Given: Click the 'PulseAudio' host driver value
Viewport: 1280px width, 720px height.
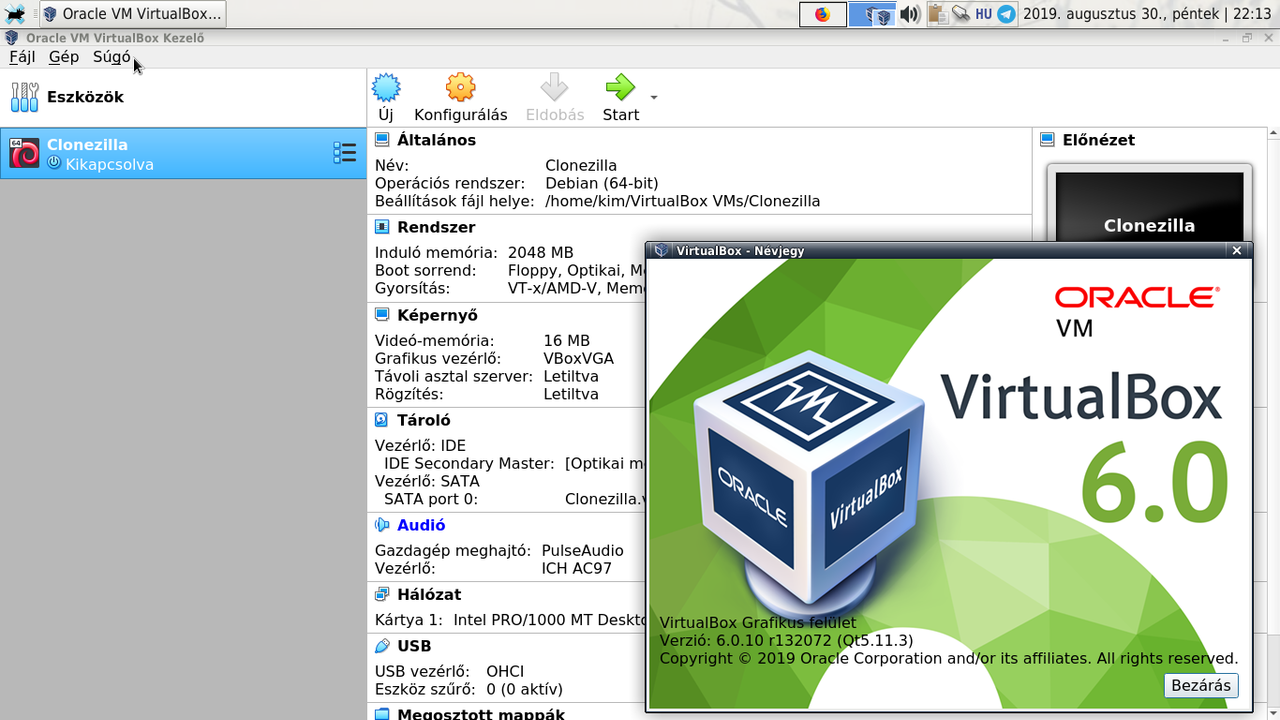Looking at the screenshot, I should 582,551.
